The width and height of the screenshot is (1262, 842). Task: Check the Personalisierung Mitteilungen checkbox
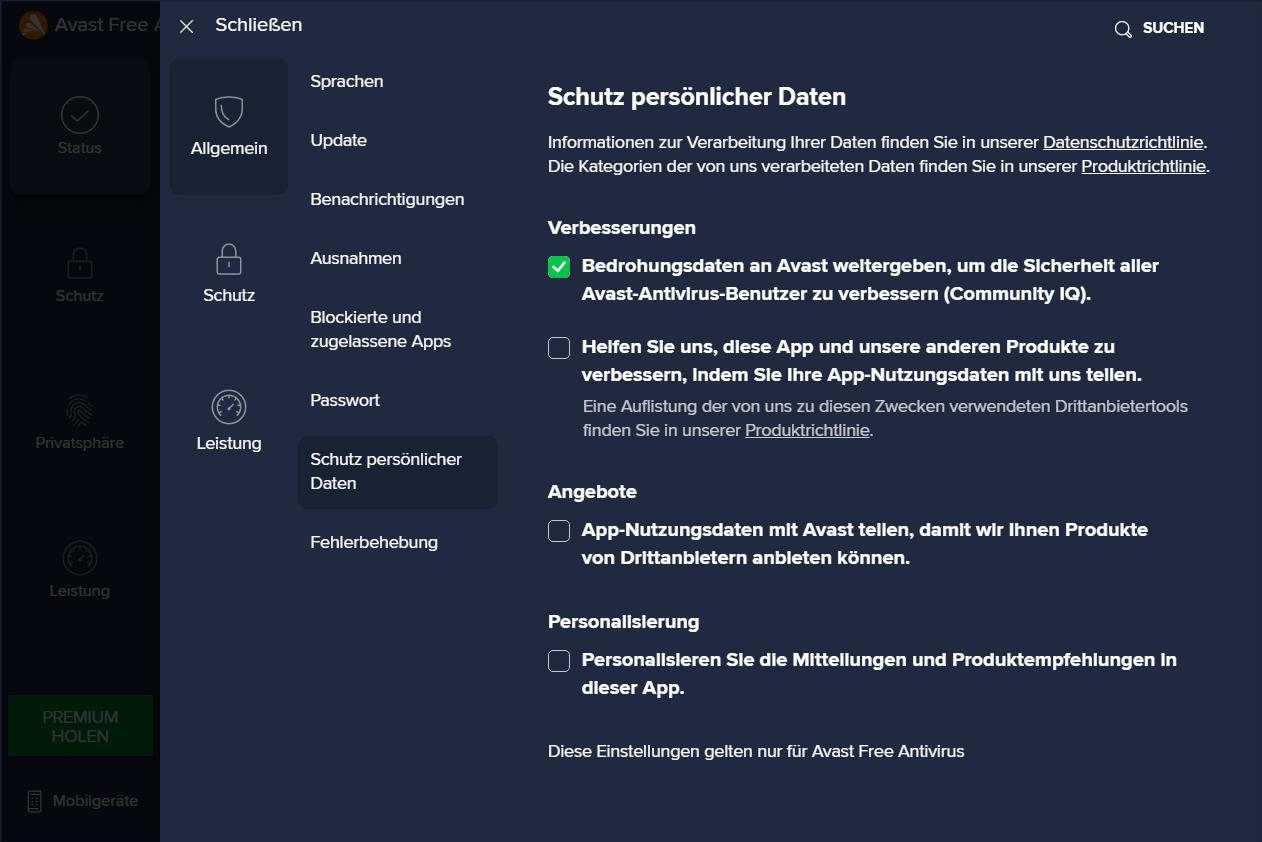pos(559,661)
